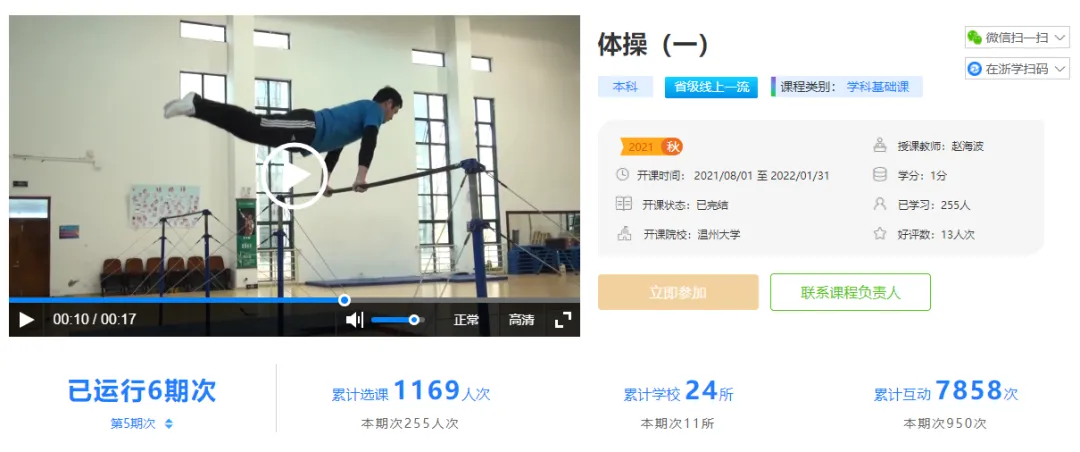Expand the 微信扫一扫 dropdown arrow
This screenshot has height=452, width=1080.
pyautogui.click(x=1059, y=38)
